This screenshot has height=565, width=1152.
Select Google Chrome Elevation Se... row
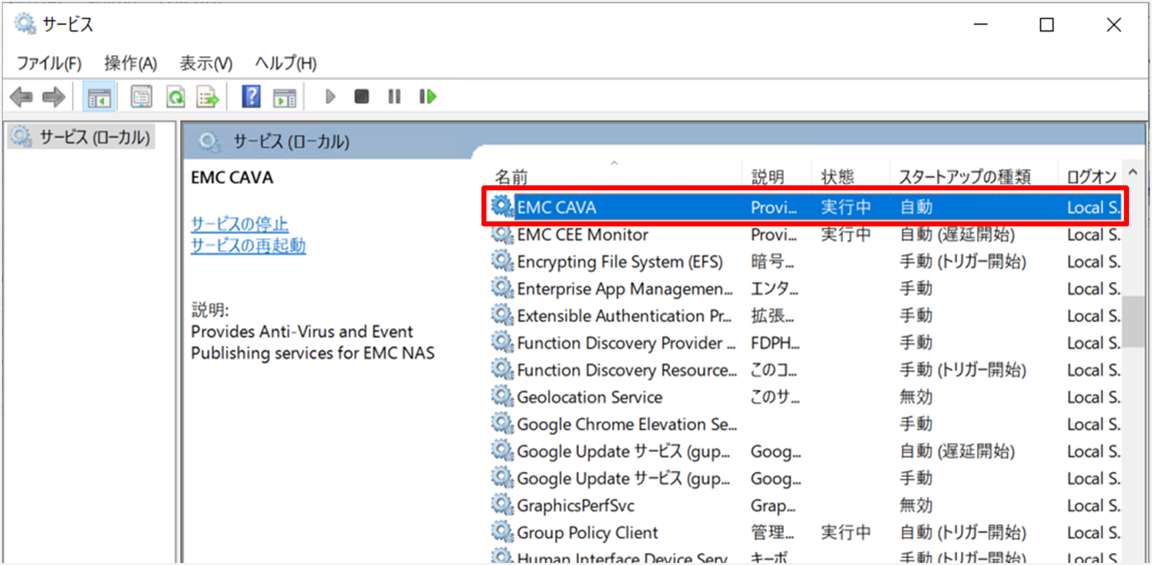[x=805, y=425]
